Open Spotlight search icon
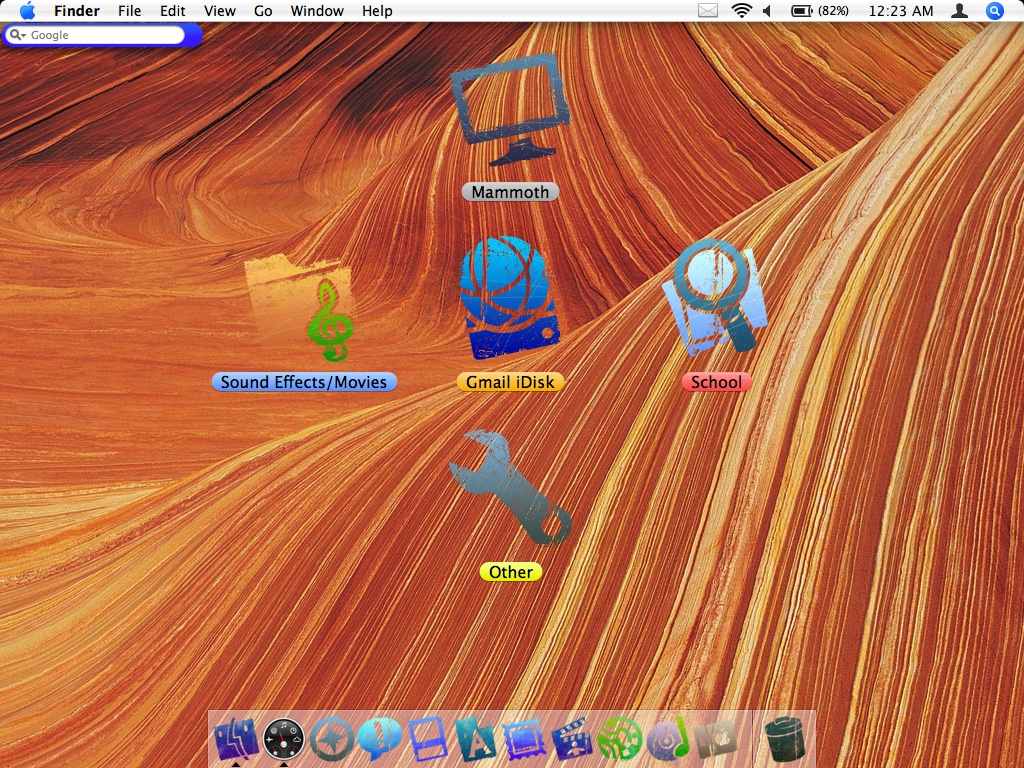 click(994, 10)
